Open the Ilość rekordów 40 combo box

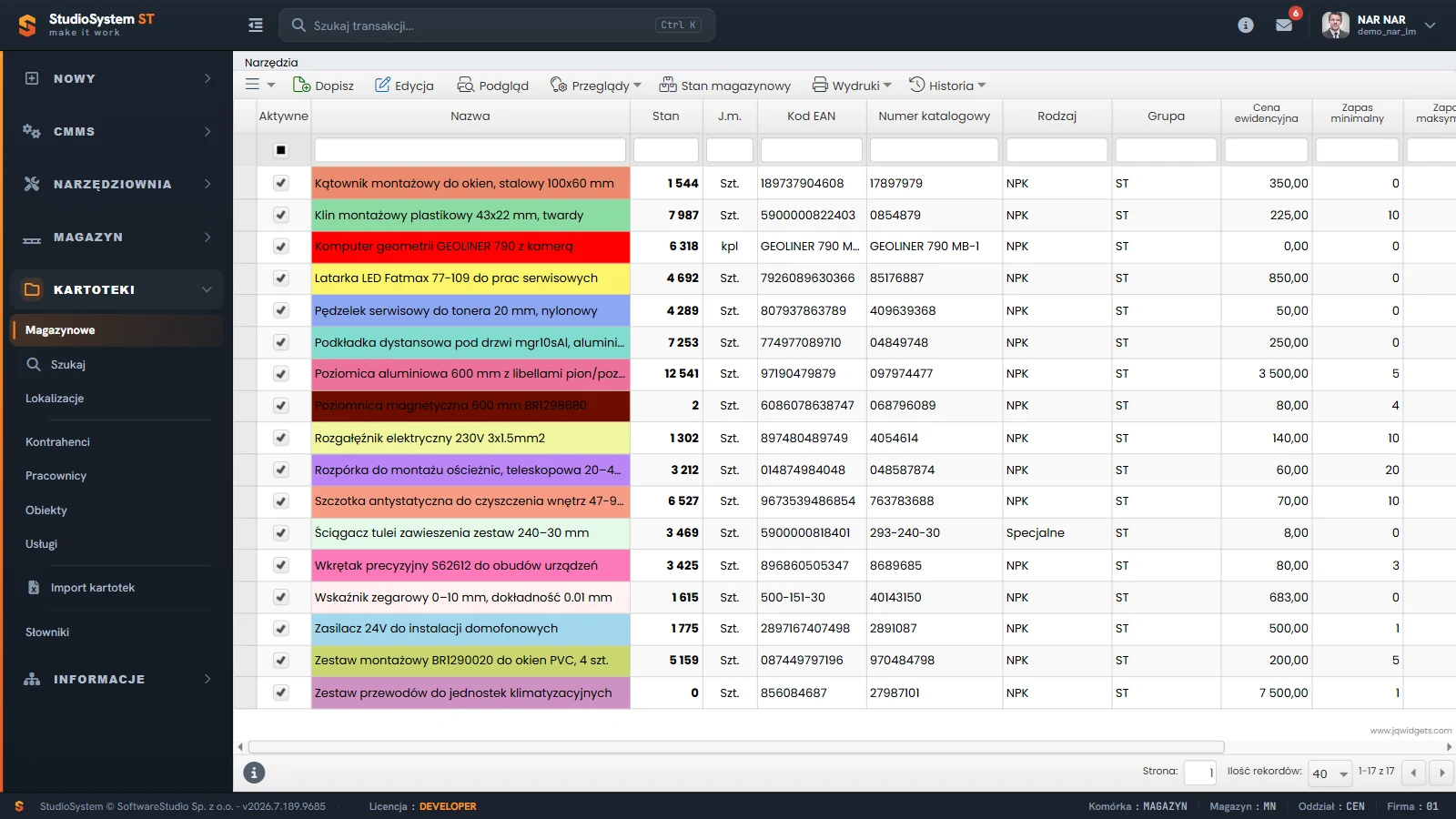[1330, 773]
